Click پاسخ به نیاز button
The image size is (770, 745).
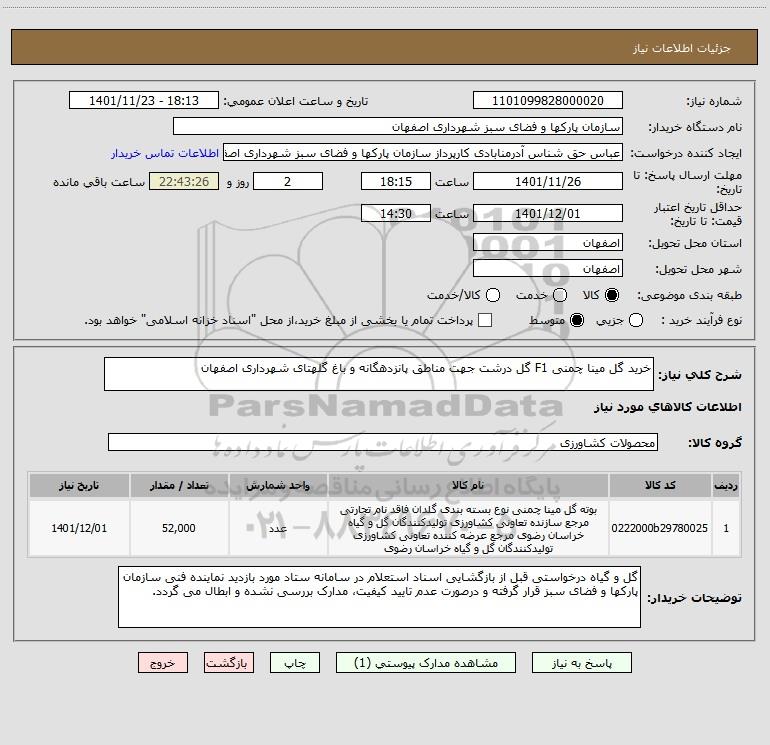click(581, 663)
